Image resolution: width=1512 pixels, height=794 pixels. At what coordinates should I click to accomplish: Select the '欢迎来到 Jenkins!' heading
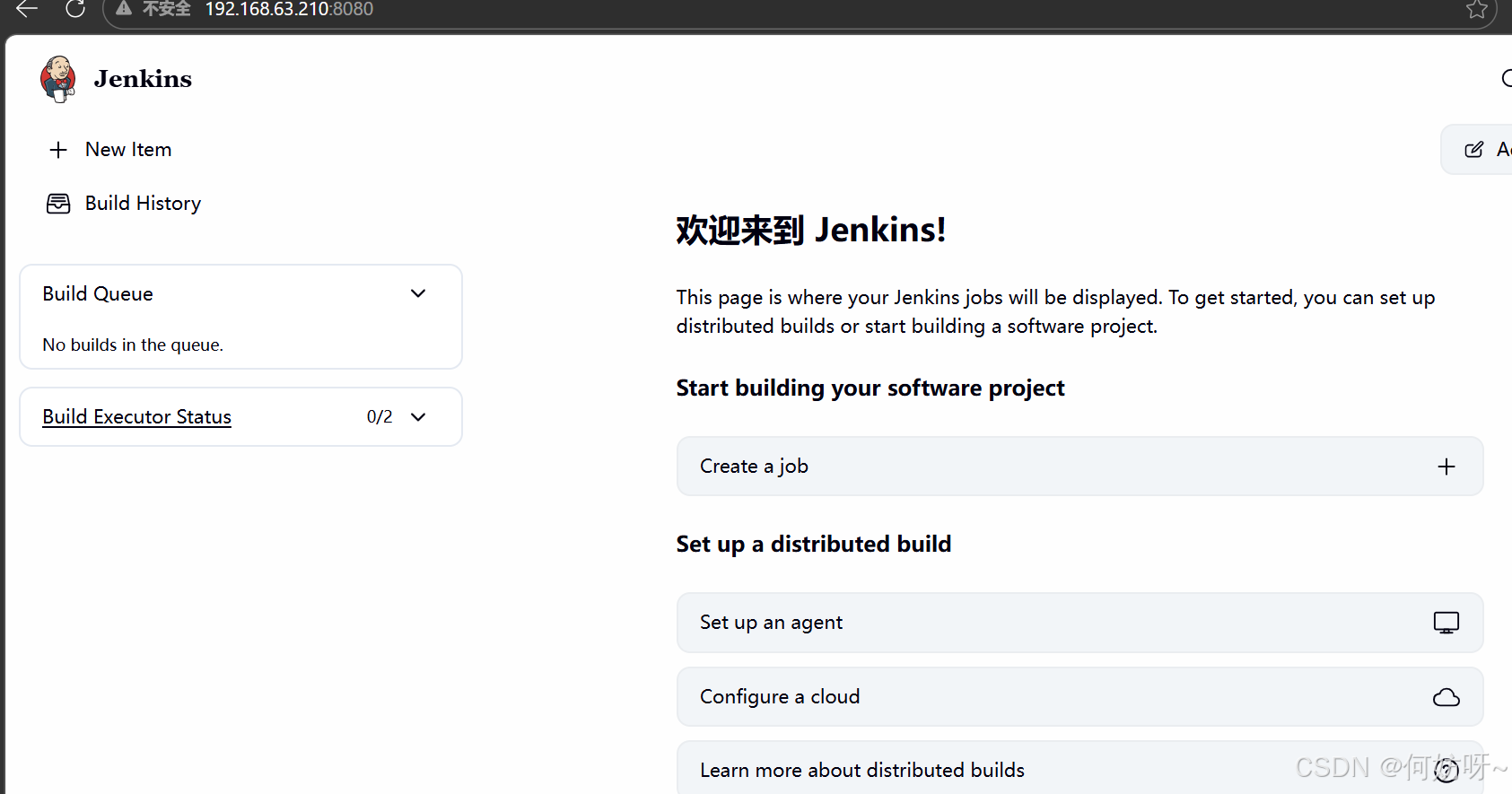[x=811, y=231]
